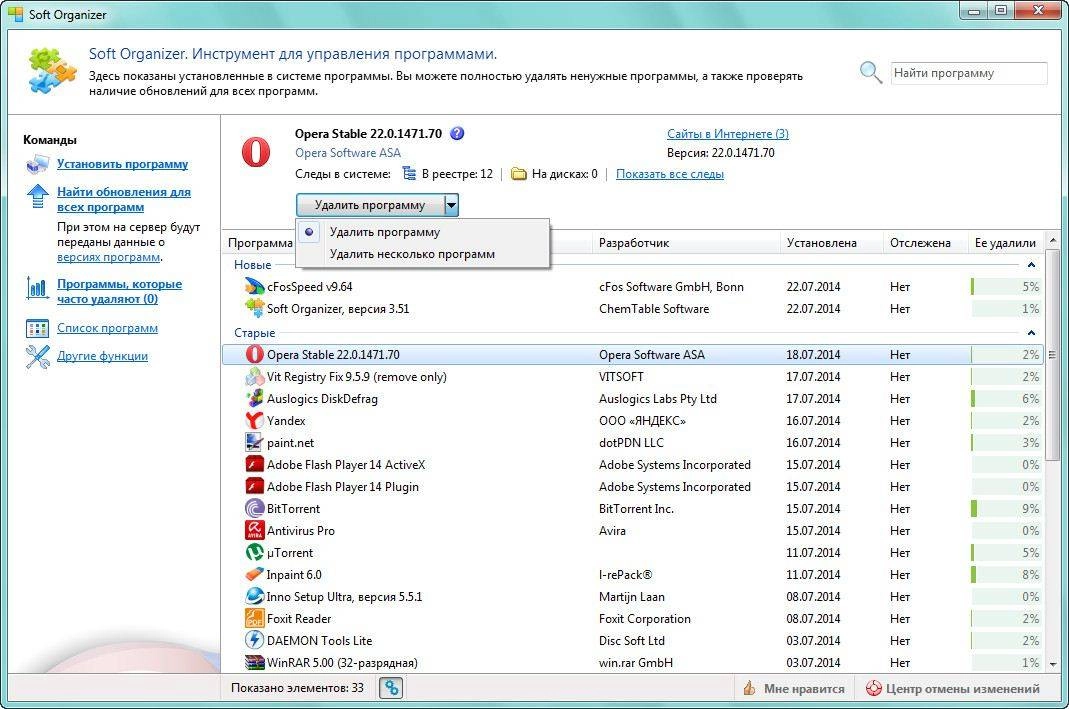Image resolution: width=1069 pixels, height=709 pixels.
Task: Click the BitTorrent program icon
Action: 254,509
